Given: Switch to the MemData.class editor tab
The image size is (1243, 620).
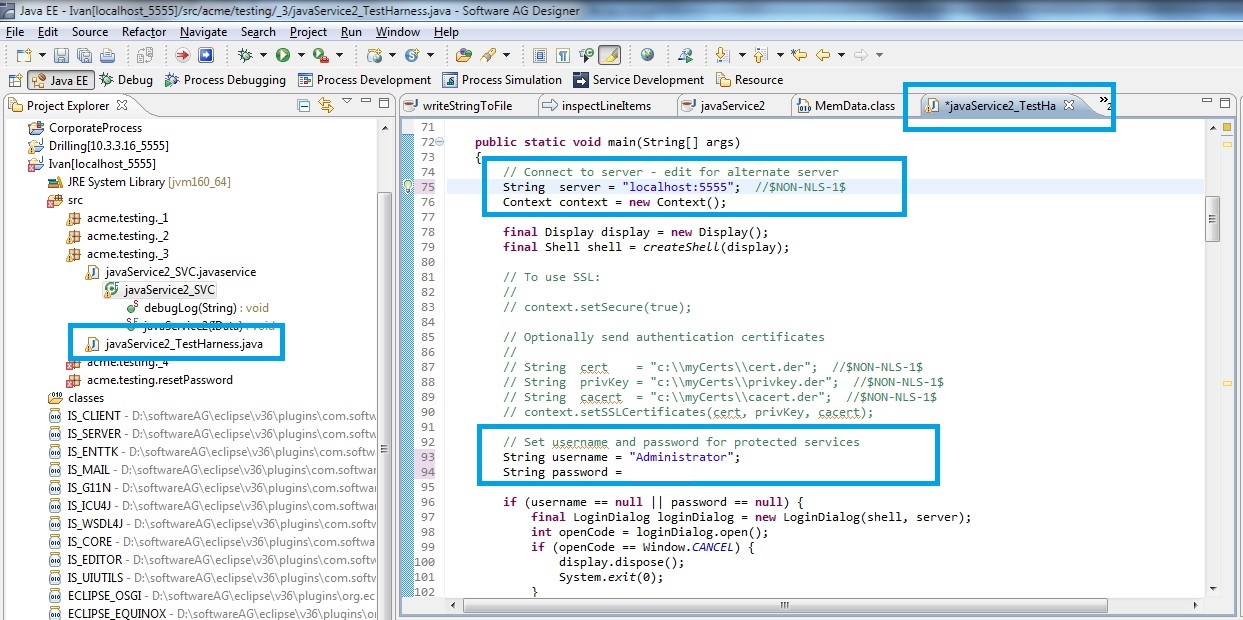Looking at the screenshot, I should pos(846,105).
